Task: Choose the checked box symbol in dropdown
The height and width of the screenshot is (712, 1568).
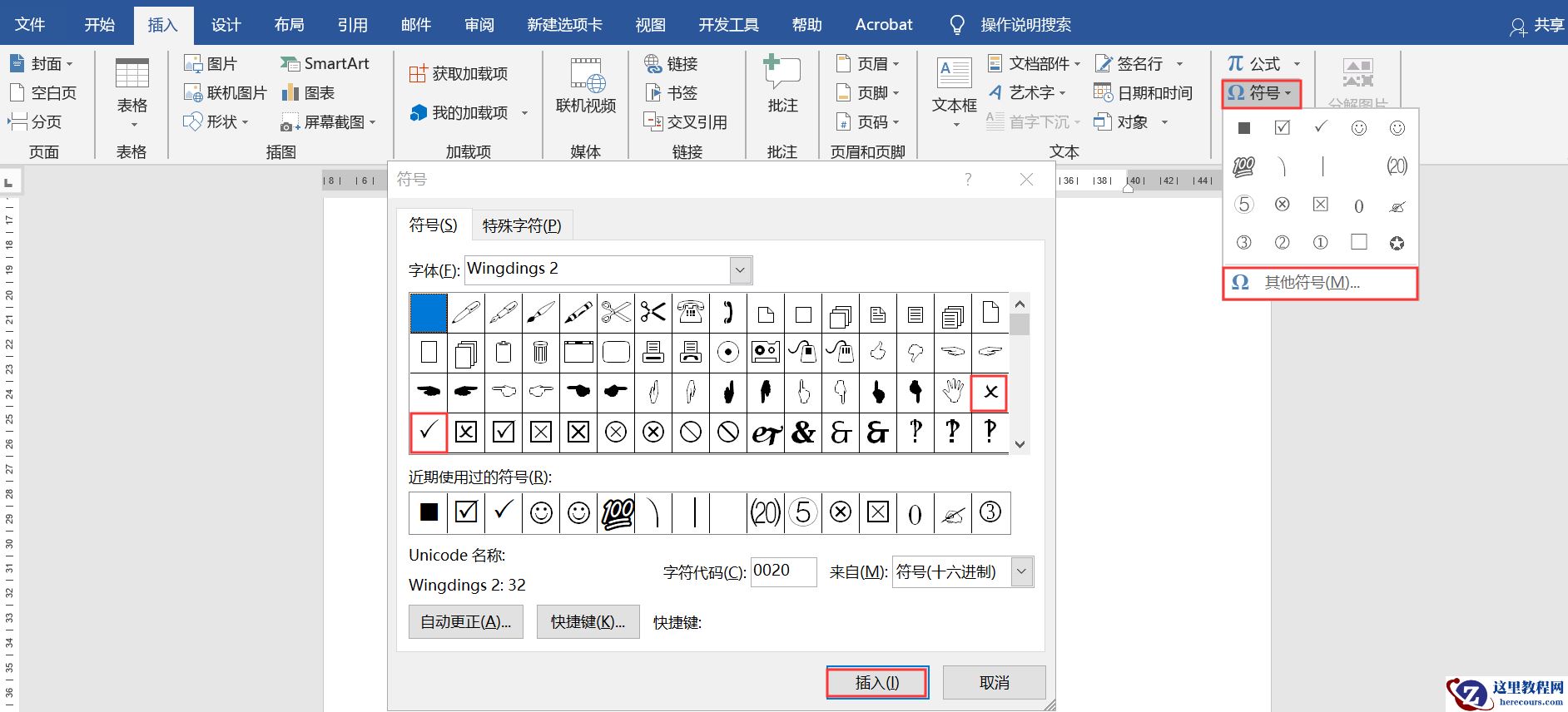Action: (x=1282, y=127)
